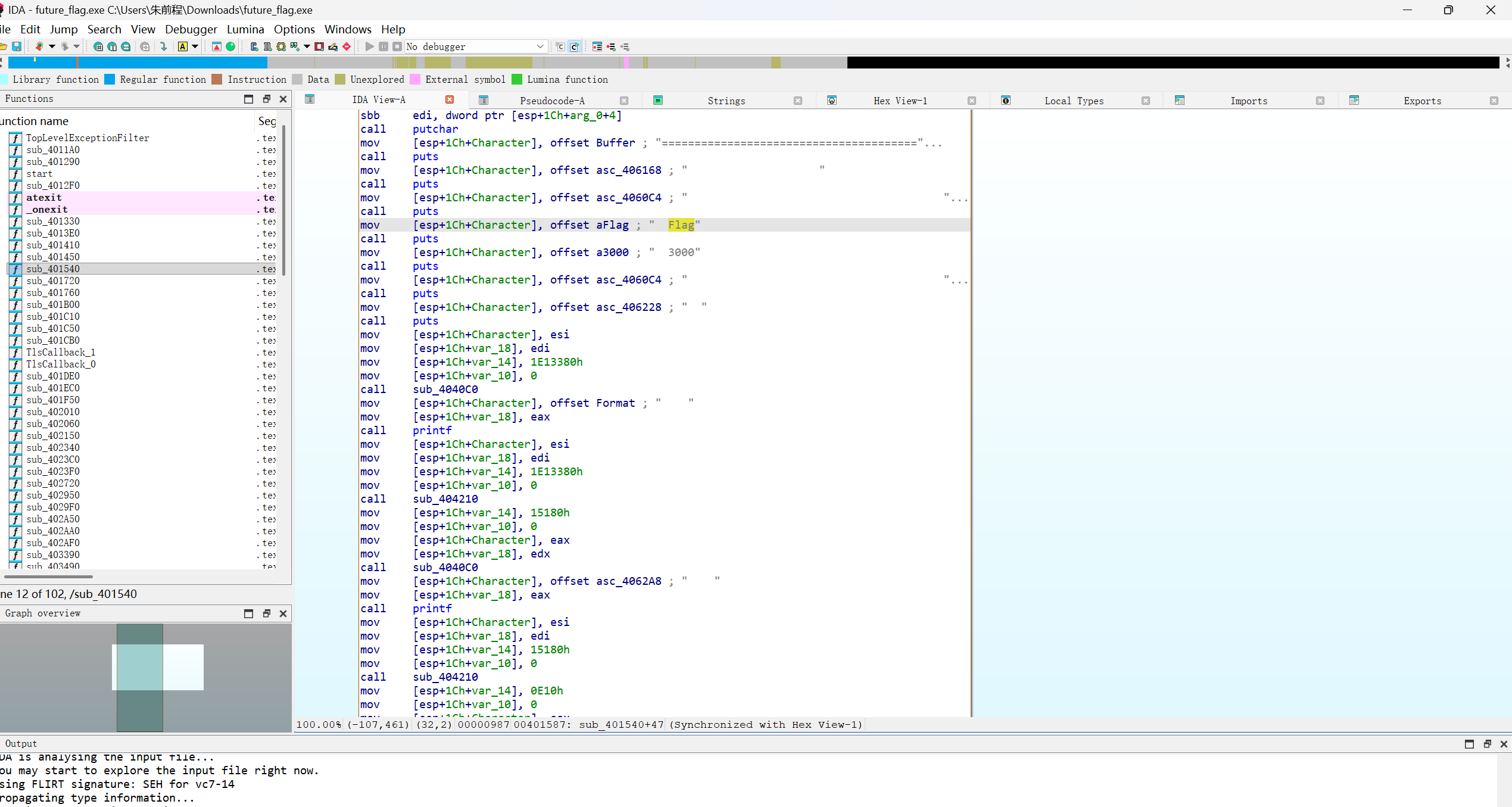Click the yellow text A toolbar icon
Viewport: 1512px width, 807px height.
point(183,46)
